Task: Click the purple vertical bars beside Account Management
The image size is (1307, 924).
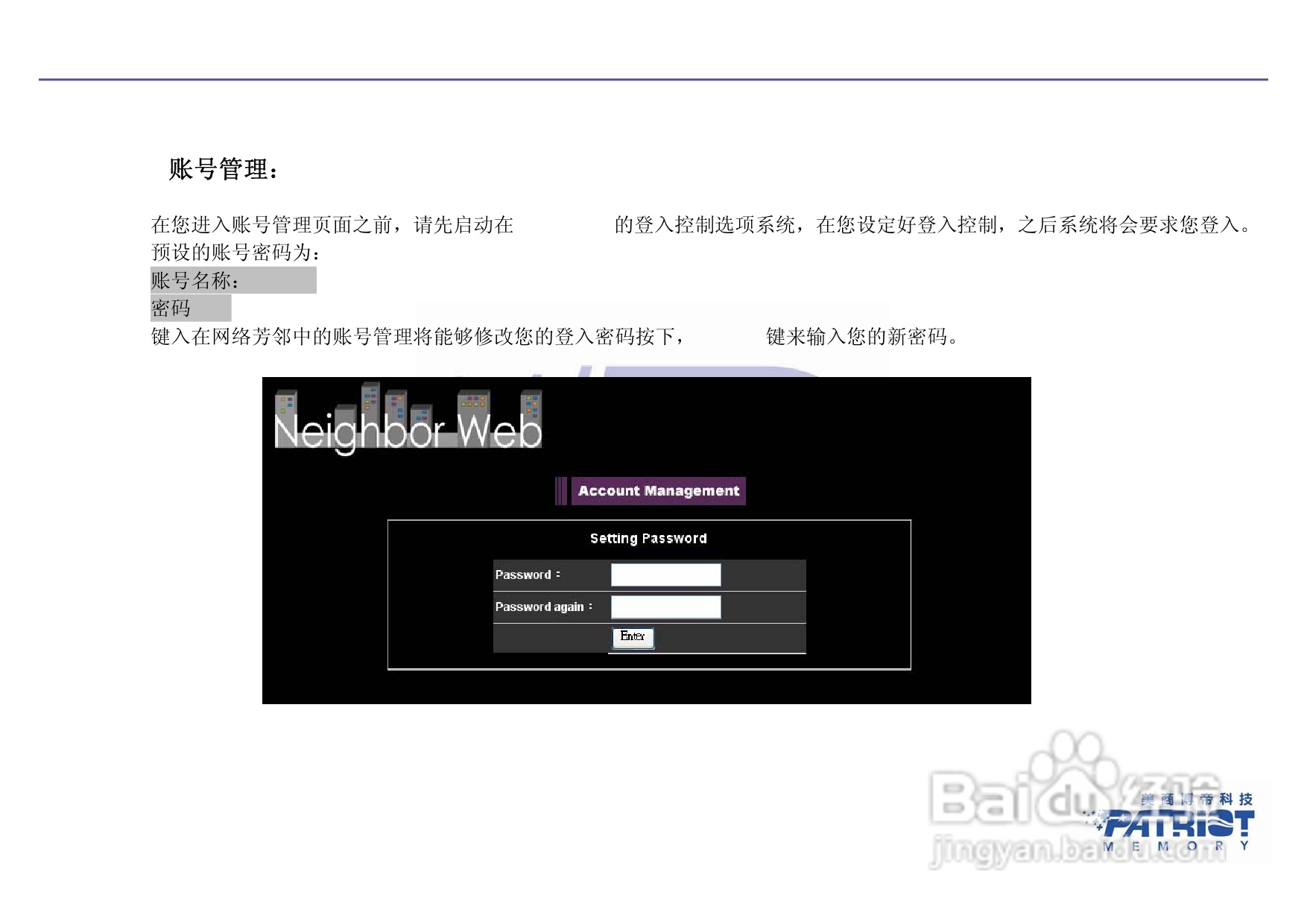Action: click(x=560, y=490)
